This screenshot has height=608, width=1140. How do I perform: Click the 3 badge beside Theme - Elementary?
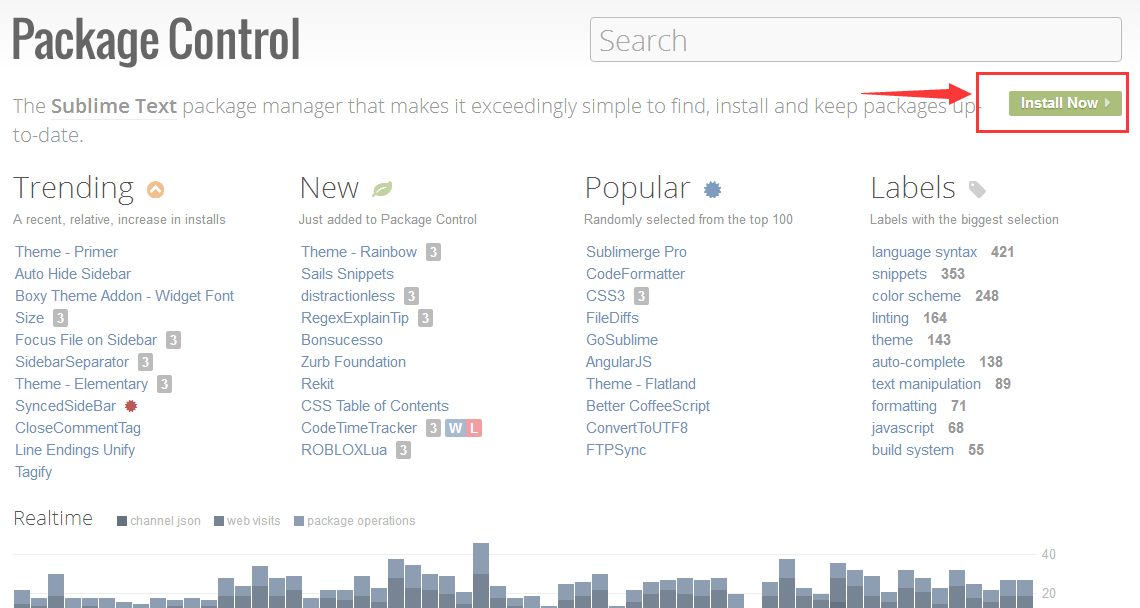[165, 384]
